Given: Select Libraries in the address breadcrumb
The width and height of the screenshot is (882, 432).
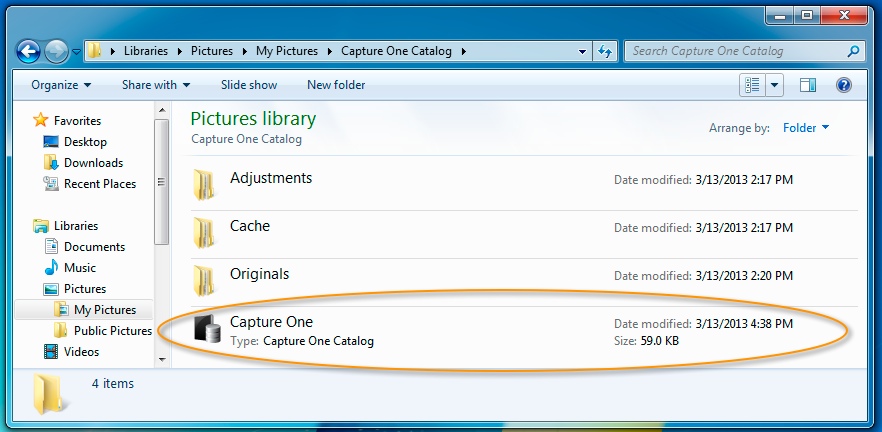Looking at the screenshot, I should click(x=146, y=51).
